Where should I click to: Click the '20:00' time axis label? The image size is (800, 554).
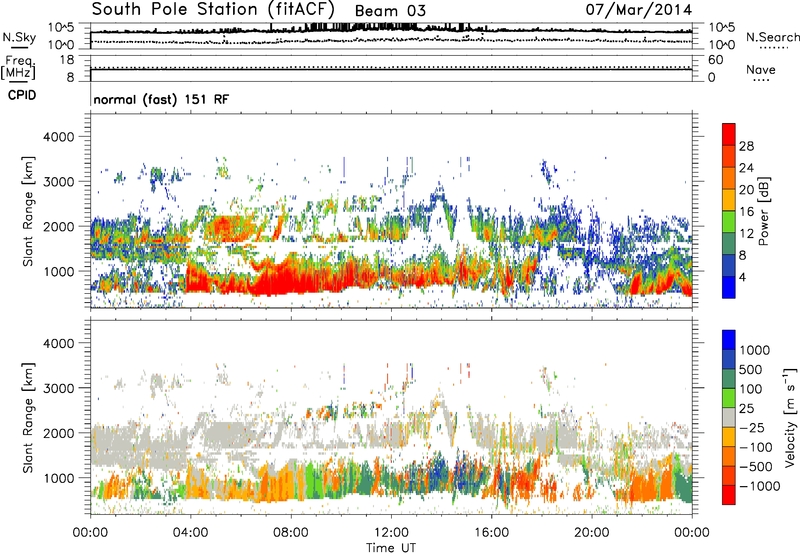tap(592, 533)
